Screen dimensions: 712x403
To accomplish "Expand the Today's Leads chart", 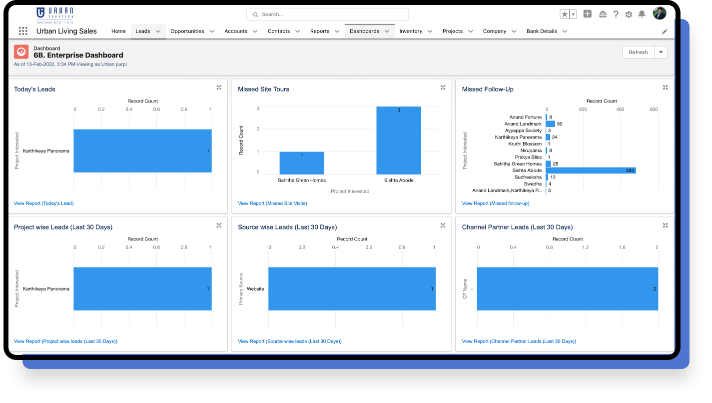I will (x=219, y=88).
